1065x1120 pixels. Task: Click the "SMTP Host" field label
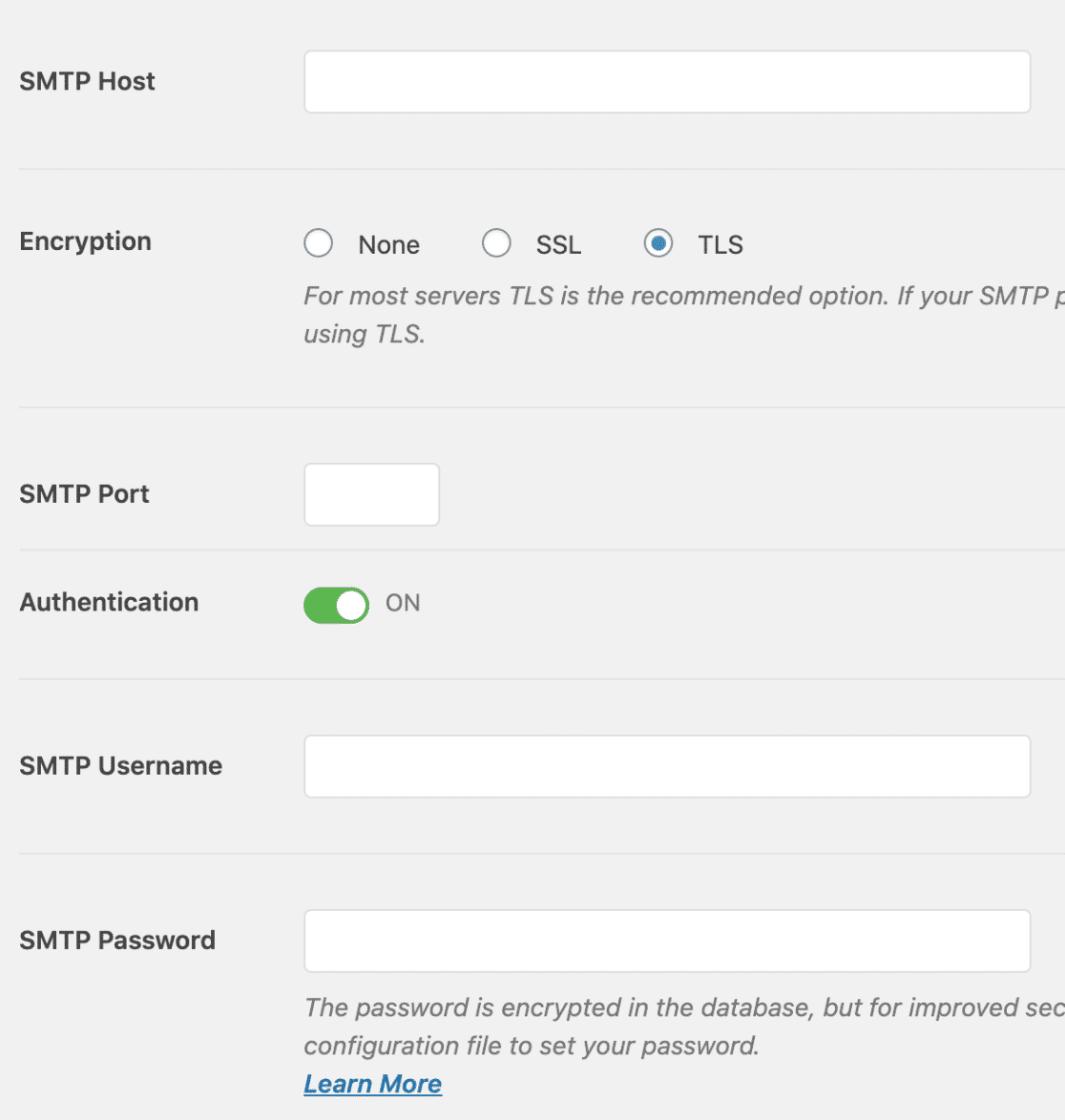pyautogui.click(x=87, y=82)
